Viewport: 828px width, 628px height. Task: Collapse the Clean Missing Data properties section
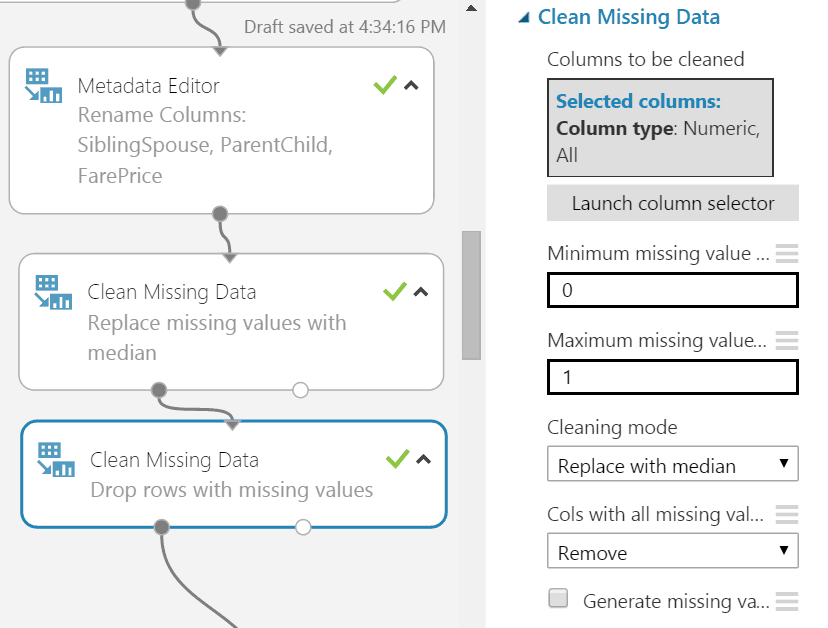click(523, 17)
